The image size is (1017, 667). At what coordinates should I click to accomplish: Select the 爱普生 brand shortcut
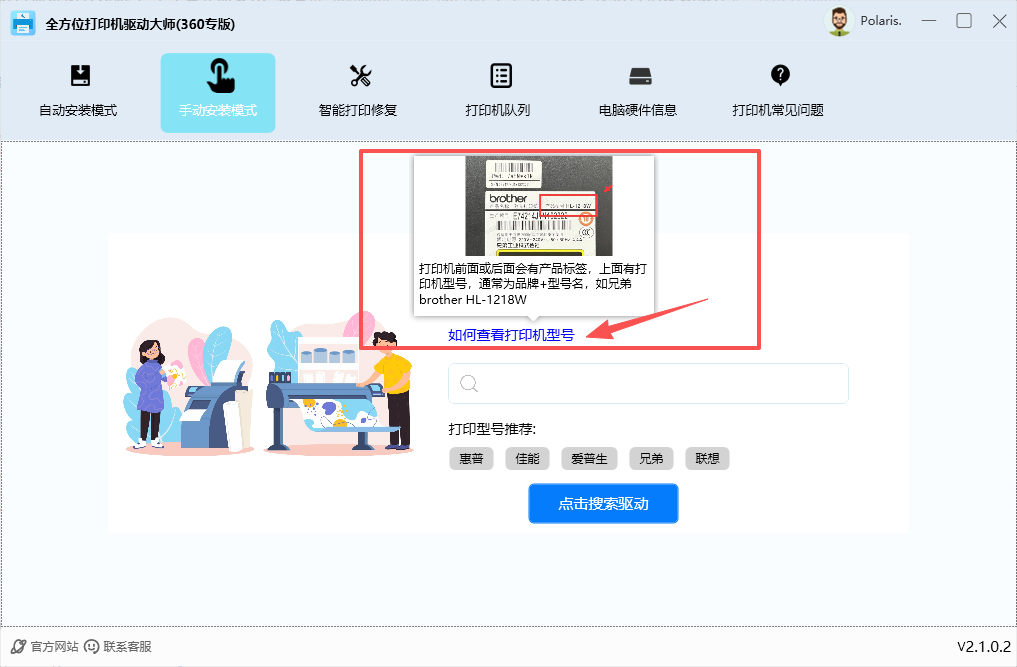(588, 458)
